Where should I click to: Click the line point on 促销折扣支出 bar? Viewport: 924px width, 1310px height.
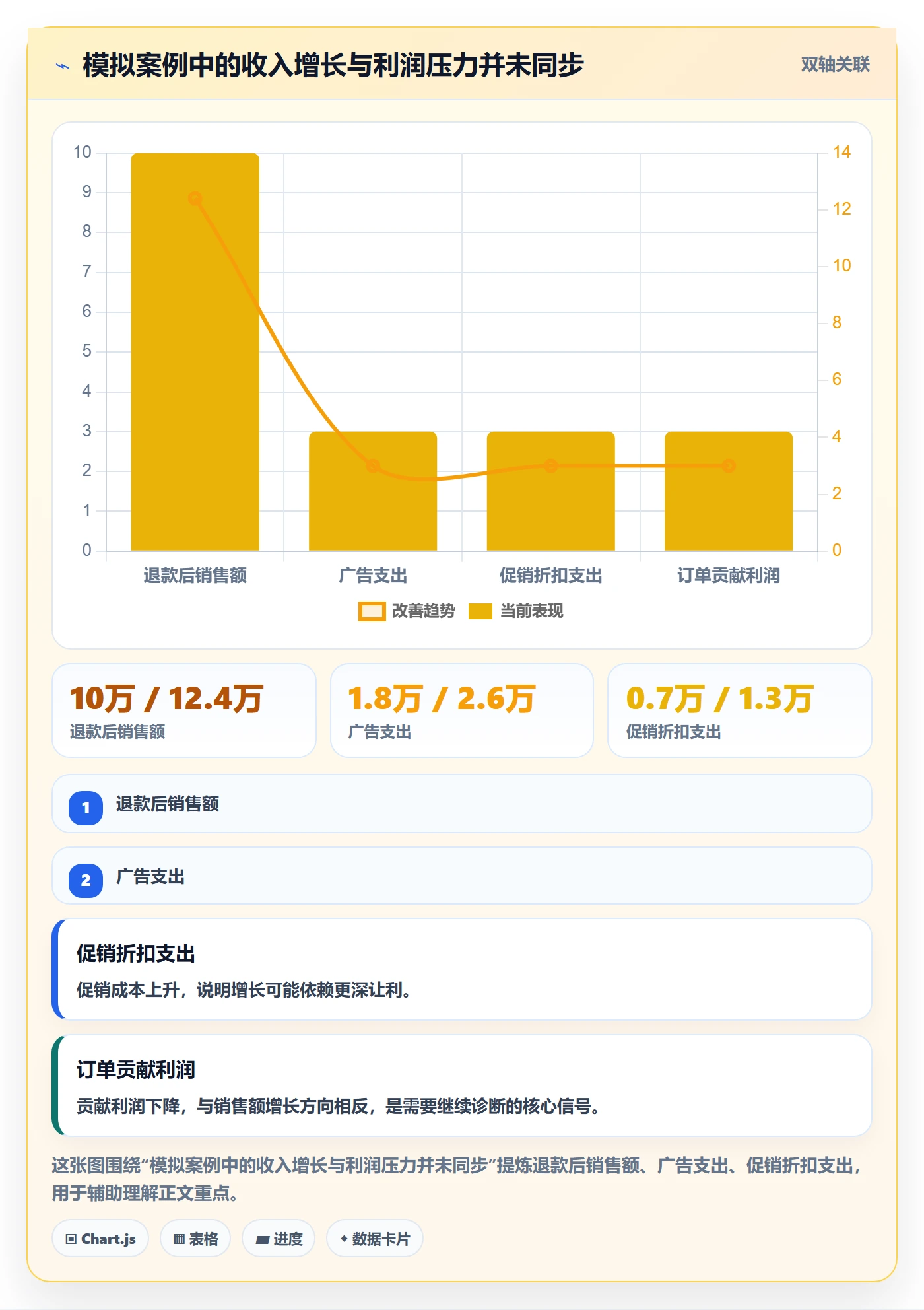[551, 466]
